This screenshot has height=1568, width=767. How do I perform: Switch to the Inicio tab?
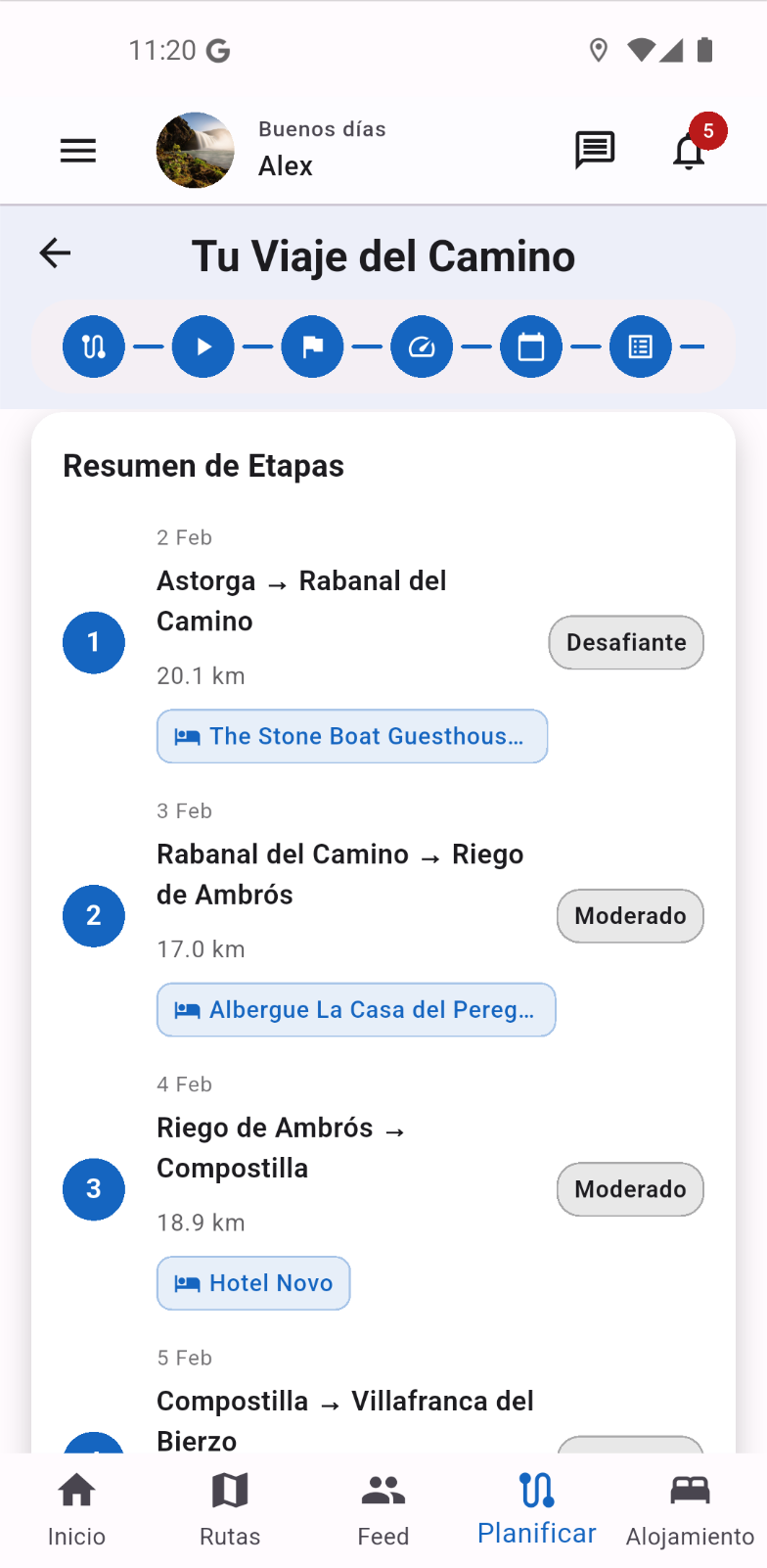(76, 1509)
